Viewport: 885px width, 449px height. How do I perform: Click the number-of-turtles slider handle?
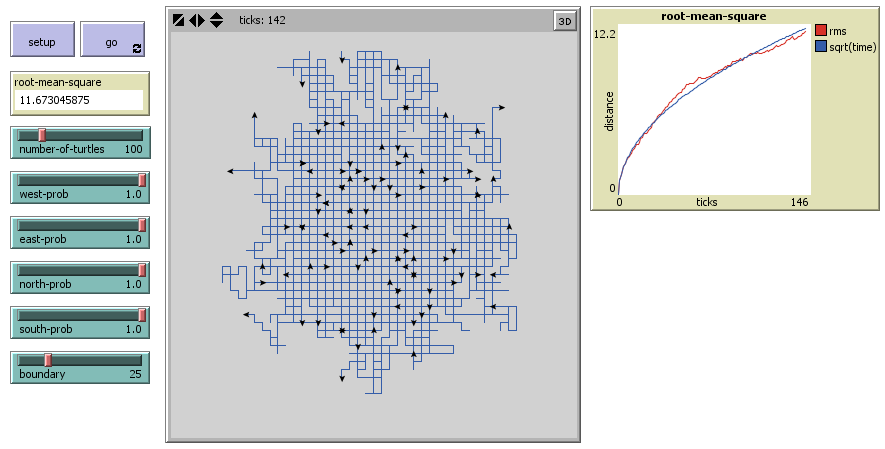42,135
